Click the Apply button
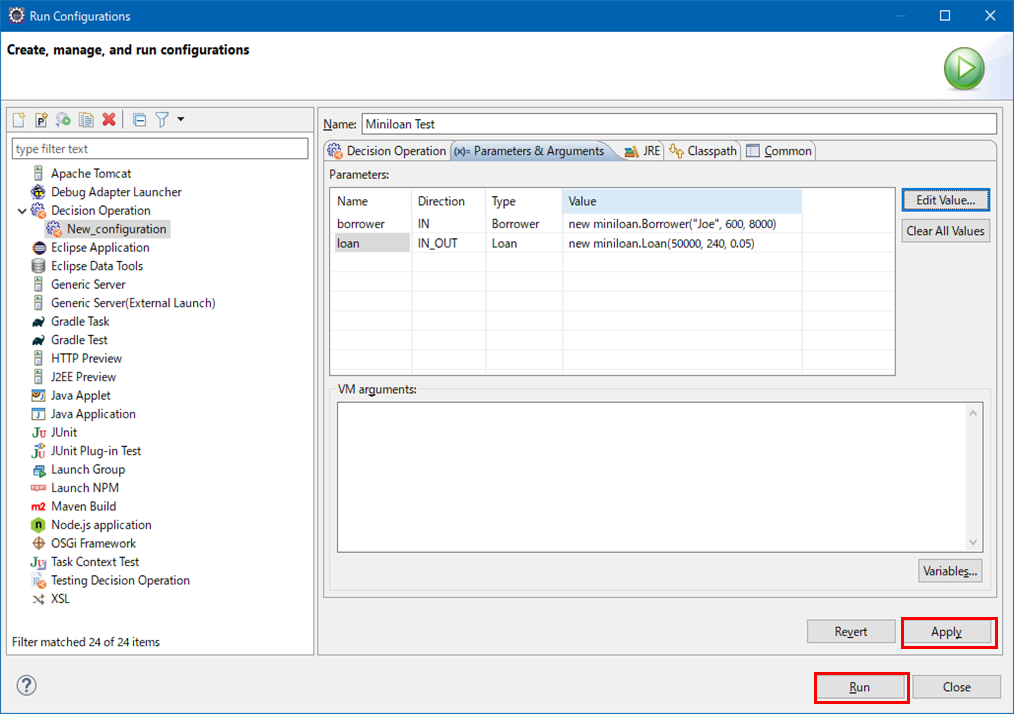The image size is (1014, 714). 946,632
